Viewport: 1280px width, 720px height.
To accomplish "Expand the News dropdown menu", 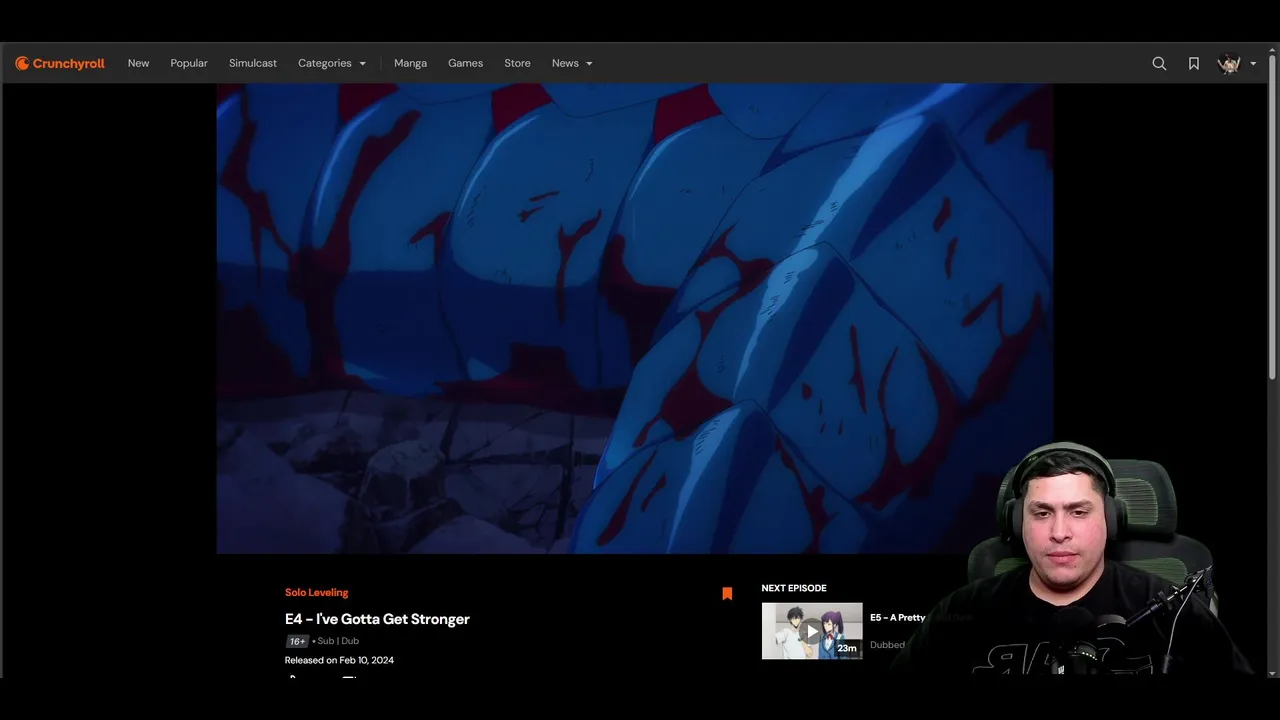I will [572, 63].
